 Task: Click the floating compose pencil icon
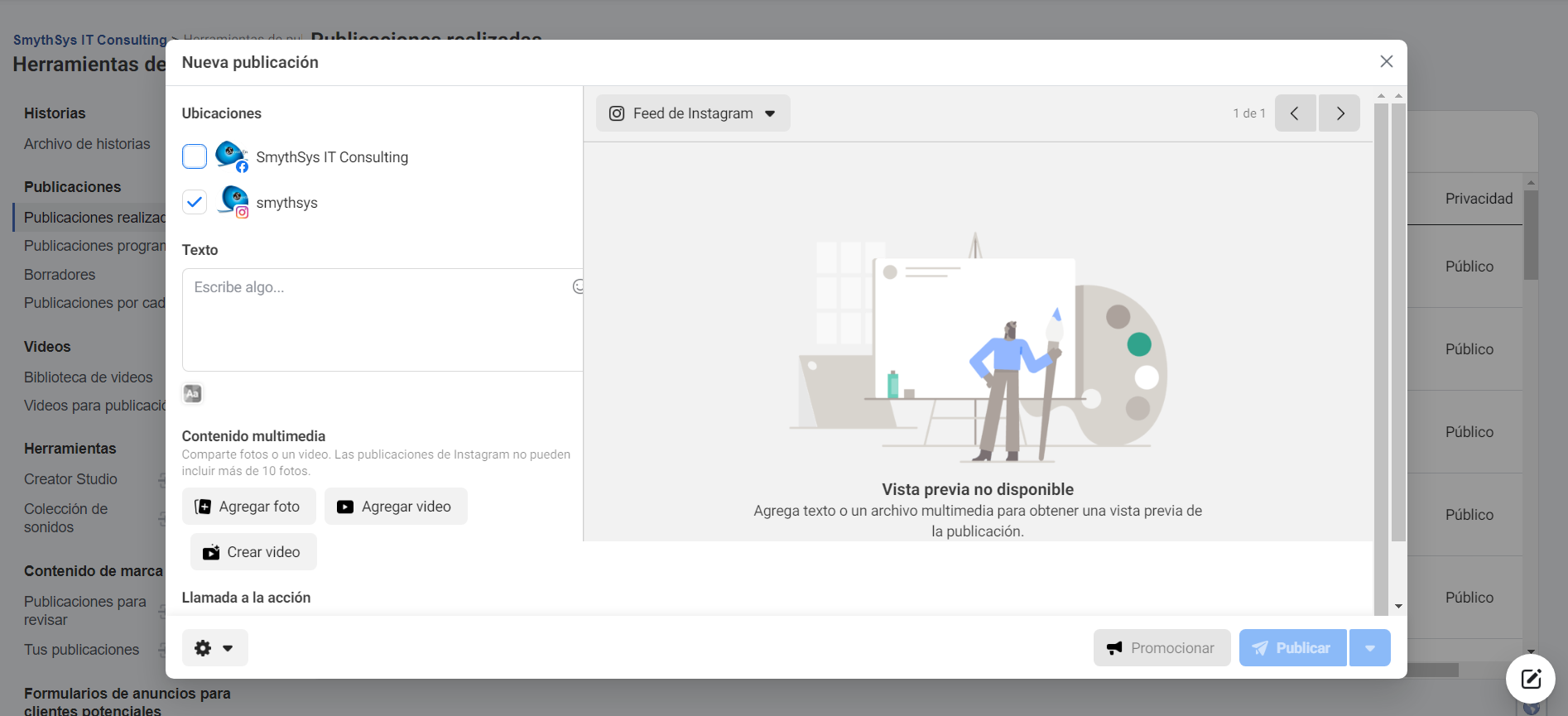1530,679
